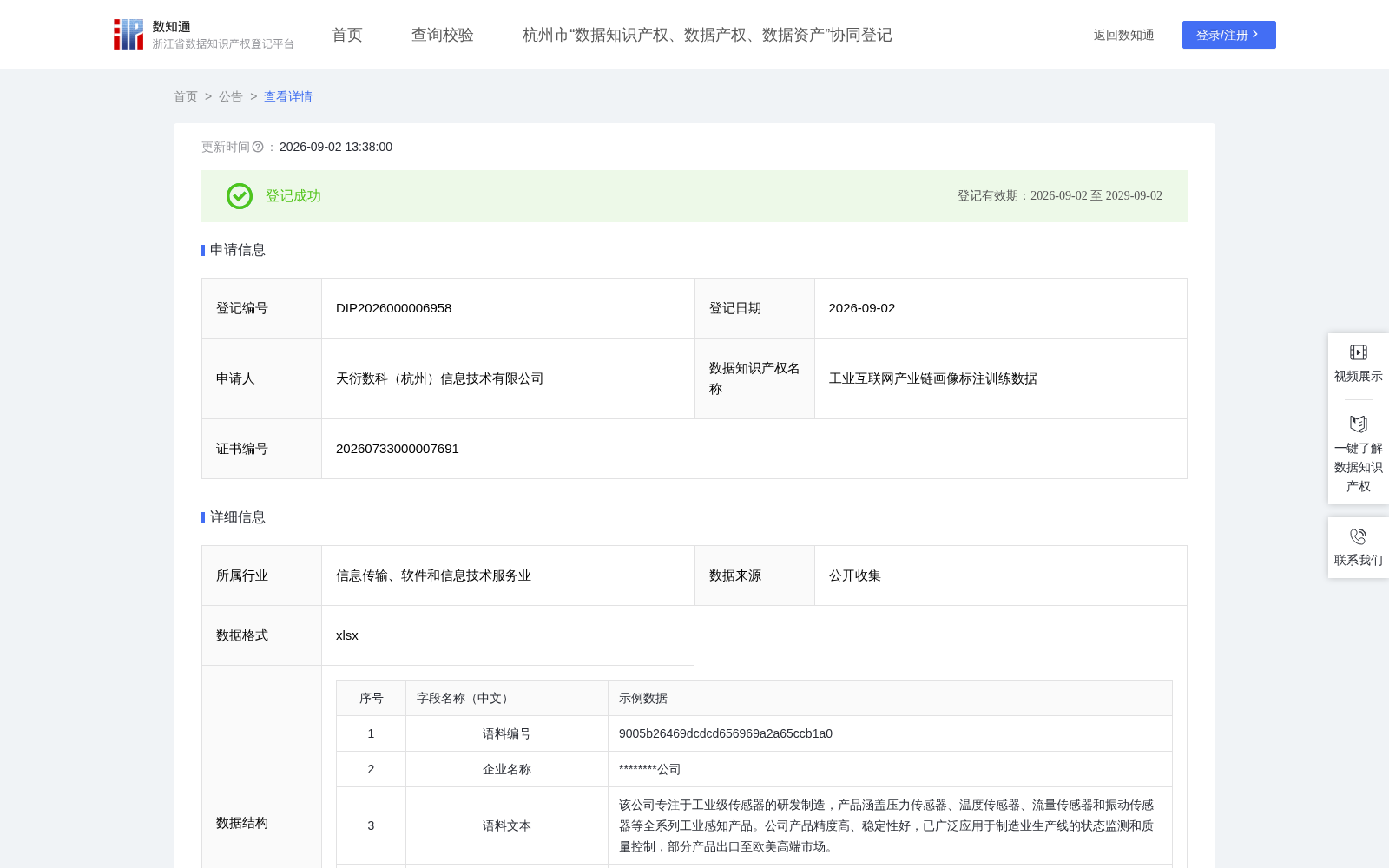Click the certificate number 20260733000007691
Image resolution: width=1389 pixels, height=868 pixels.
tap(398, 449)
